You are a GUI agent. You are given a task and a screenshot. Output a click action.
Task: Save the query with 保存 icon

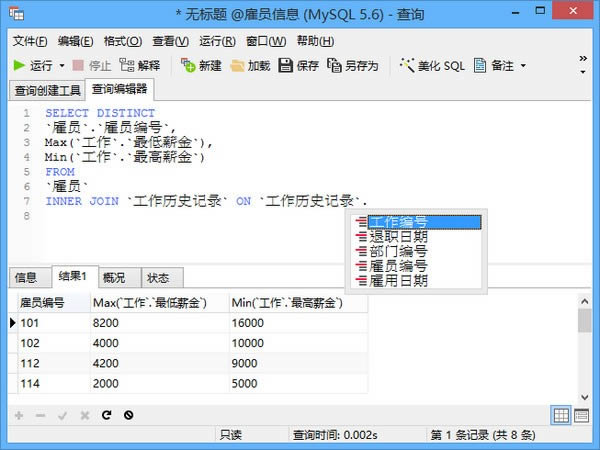285,65
